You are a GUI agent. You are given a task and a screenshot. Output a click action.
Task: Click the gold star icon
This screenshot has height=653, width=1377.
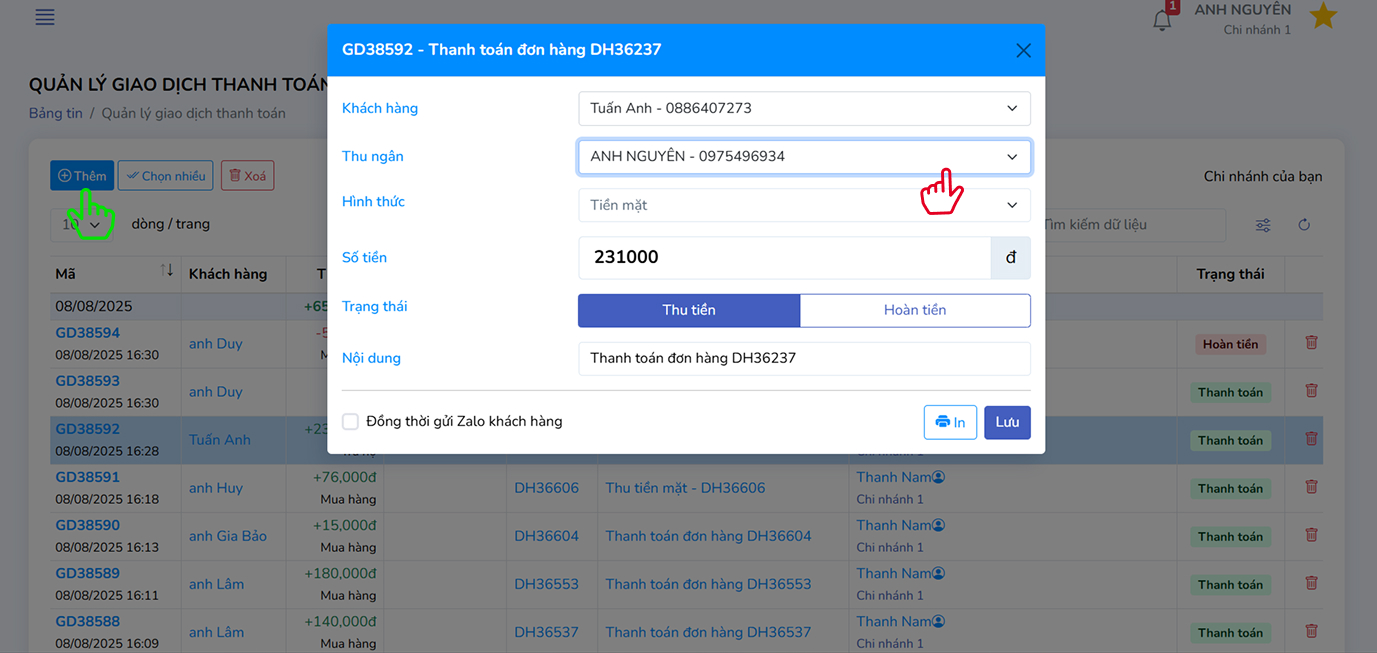(1323, 16)
